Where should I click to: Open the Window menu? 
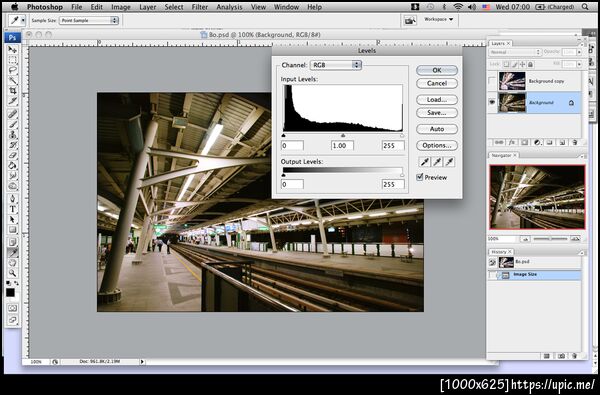pos(286,7)
